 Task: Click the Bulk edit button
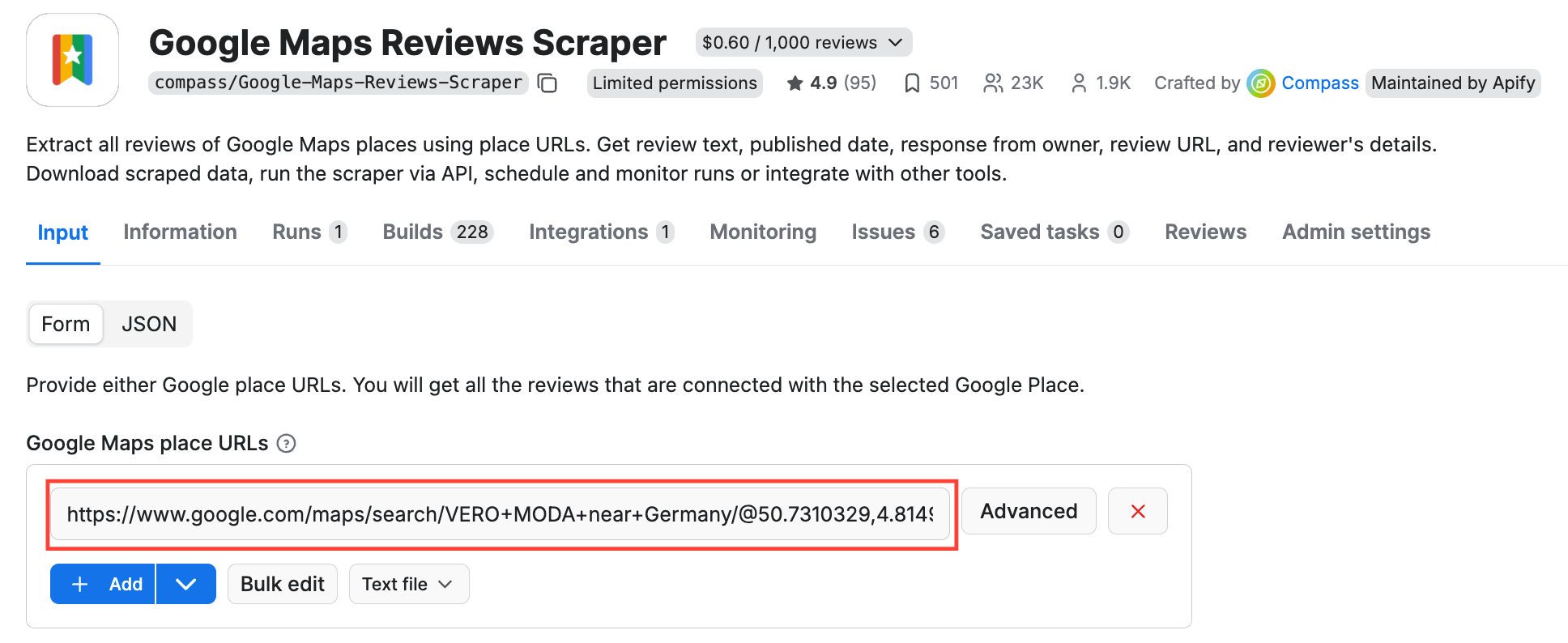[283, 584]
